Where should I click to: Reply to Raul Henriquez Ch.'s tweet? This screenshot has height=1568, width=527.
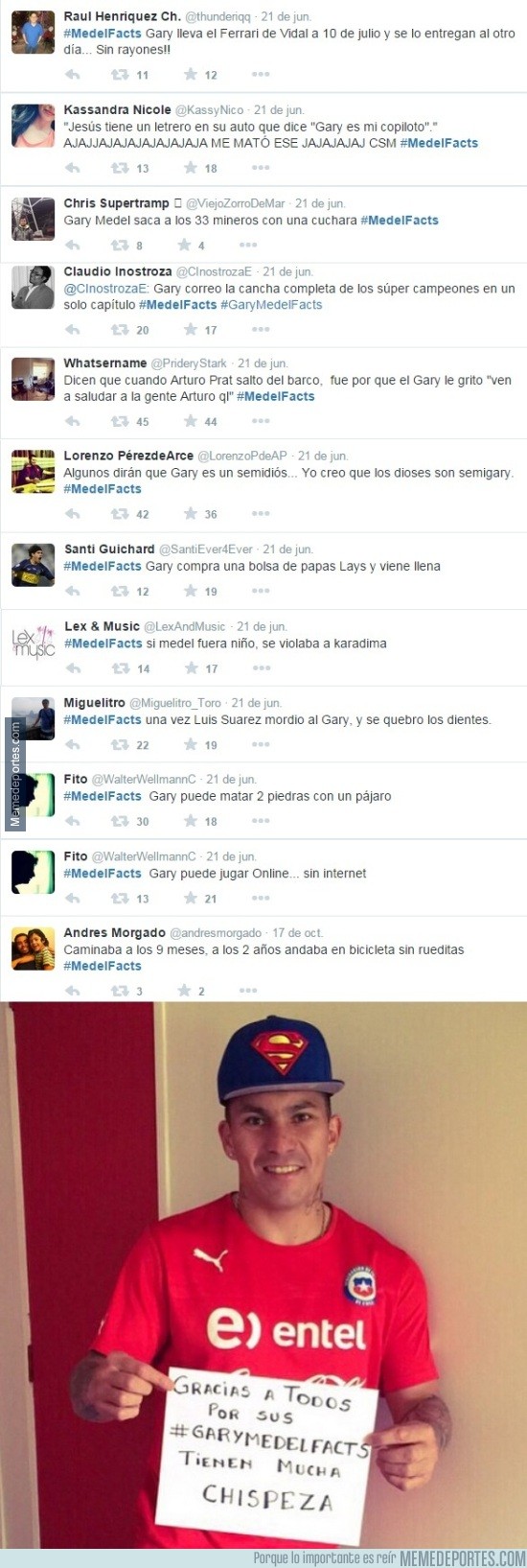tap(73, 75)
